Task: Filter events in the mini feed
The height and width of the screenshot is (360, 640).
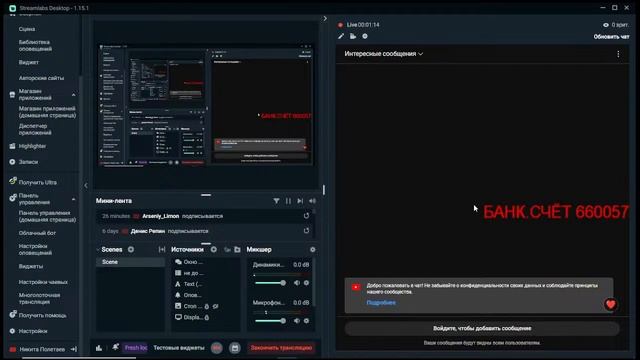Action: [276, 201]
